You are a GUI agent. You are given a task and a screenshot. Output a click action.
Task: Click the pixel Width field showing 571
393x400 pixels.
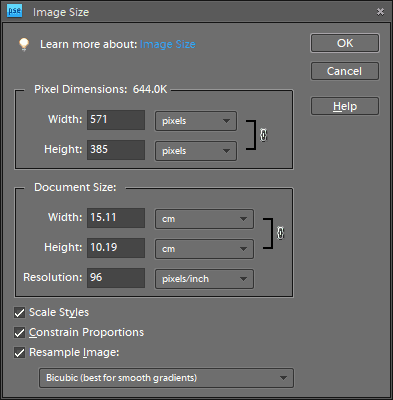click(116, 120)
